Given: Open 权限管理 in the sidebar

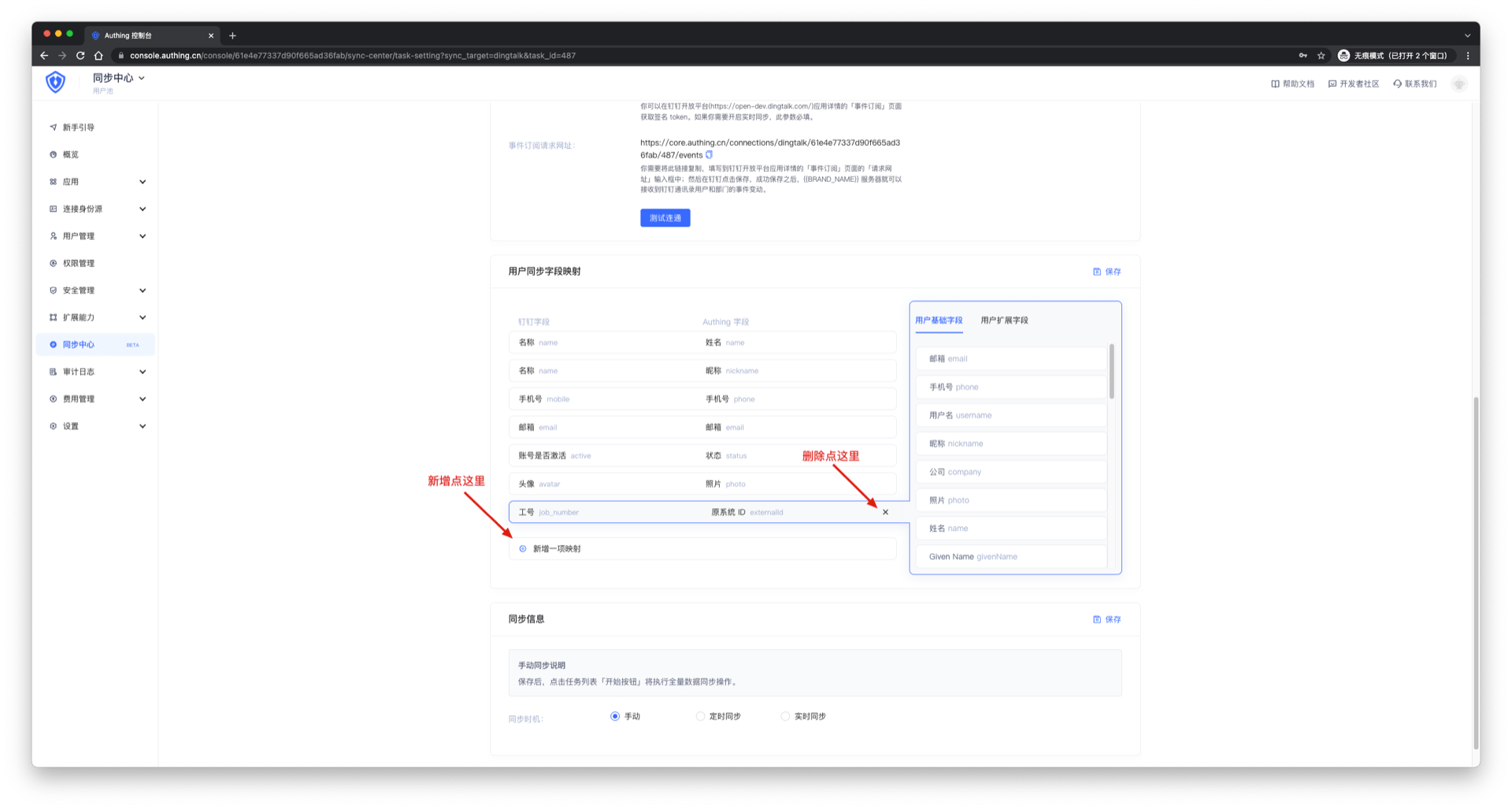Looking at the screenshot, I should (79, 263).
